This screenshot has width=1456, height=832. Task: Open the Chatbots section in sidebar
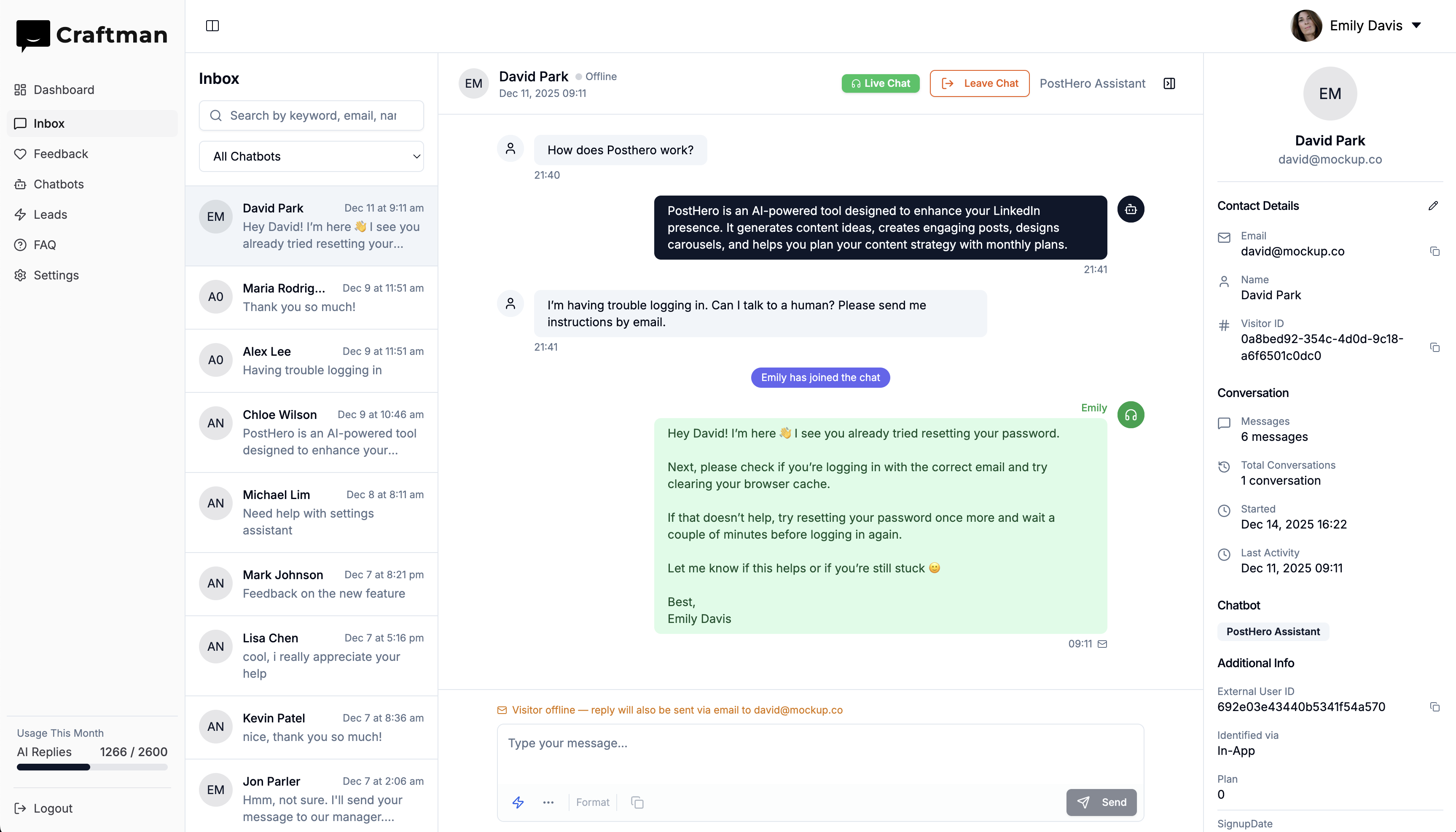58,184
